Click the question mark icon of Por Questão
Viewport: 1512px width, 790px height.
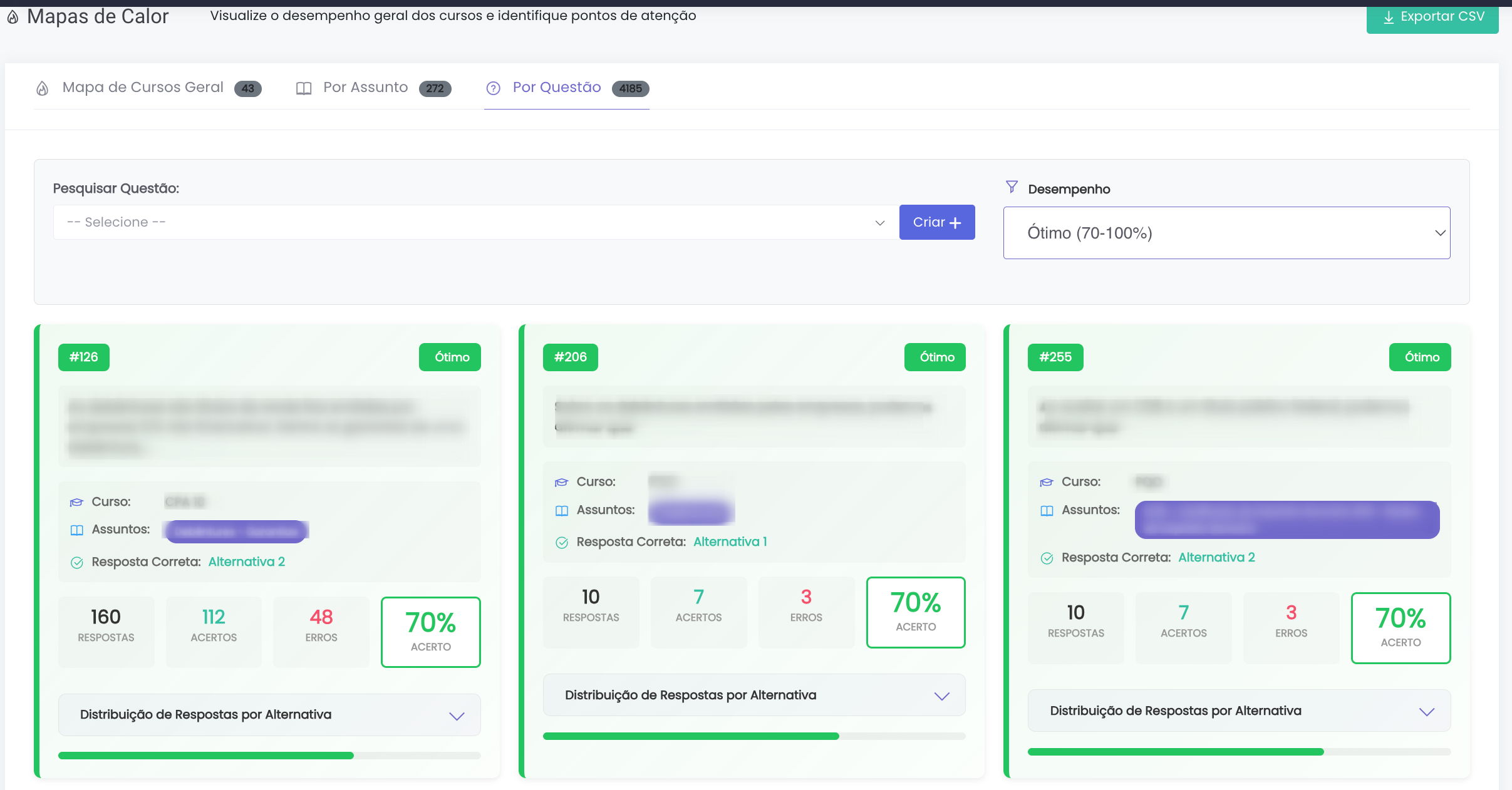click(494, 88)
